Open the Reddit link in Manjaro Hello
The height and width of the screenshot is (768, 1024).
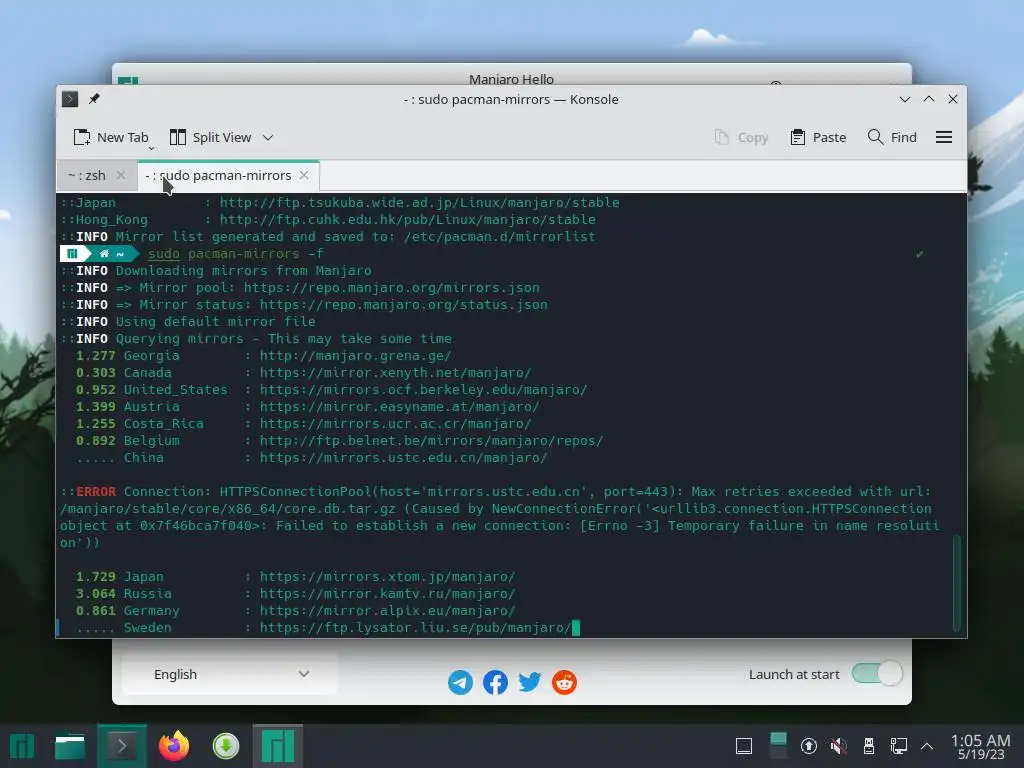[x=564, y=682]
